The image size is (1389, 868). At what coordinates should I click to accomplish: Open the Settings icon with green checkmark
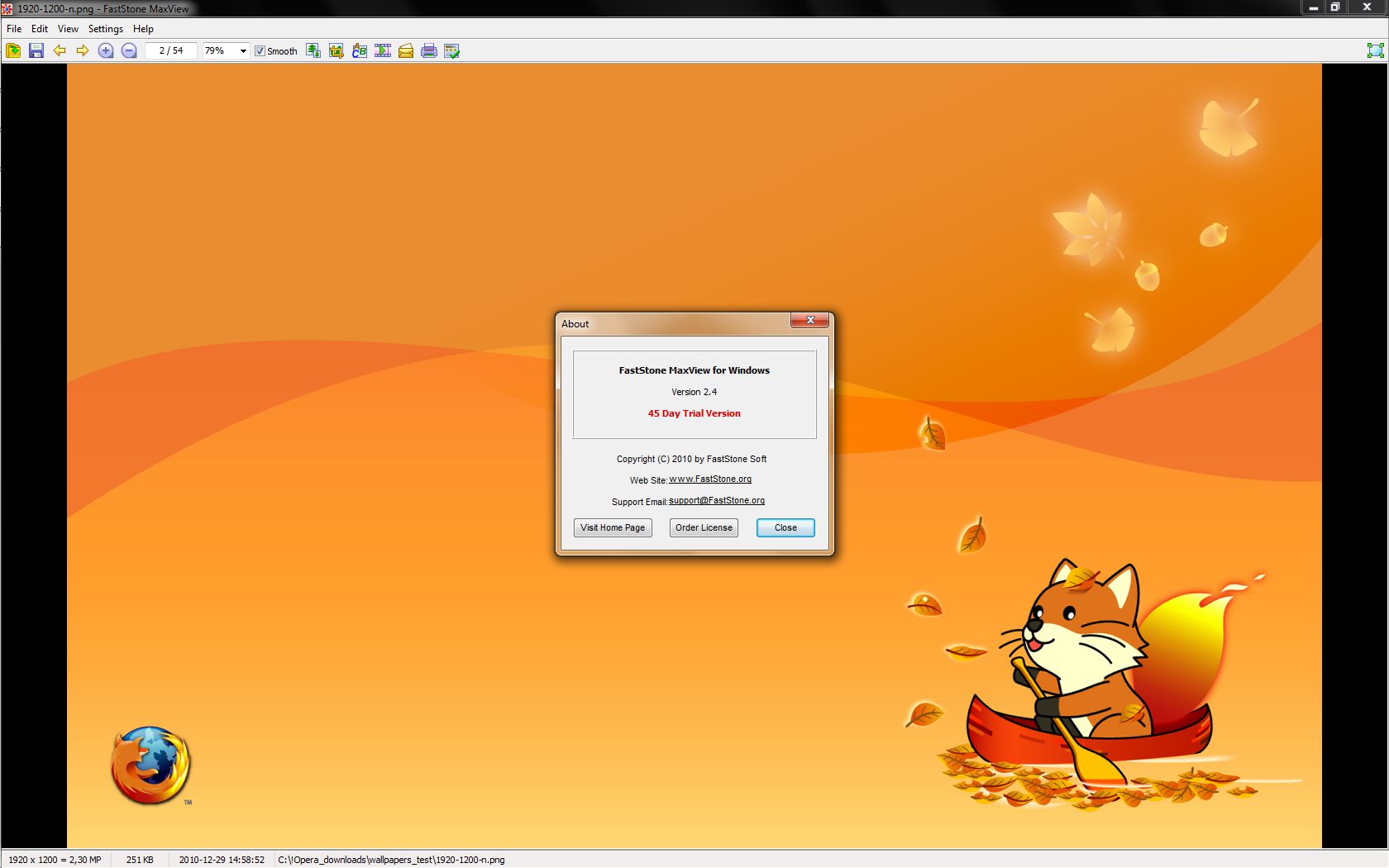pyautogui.click(x=452, y=51)
